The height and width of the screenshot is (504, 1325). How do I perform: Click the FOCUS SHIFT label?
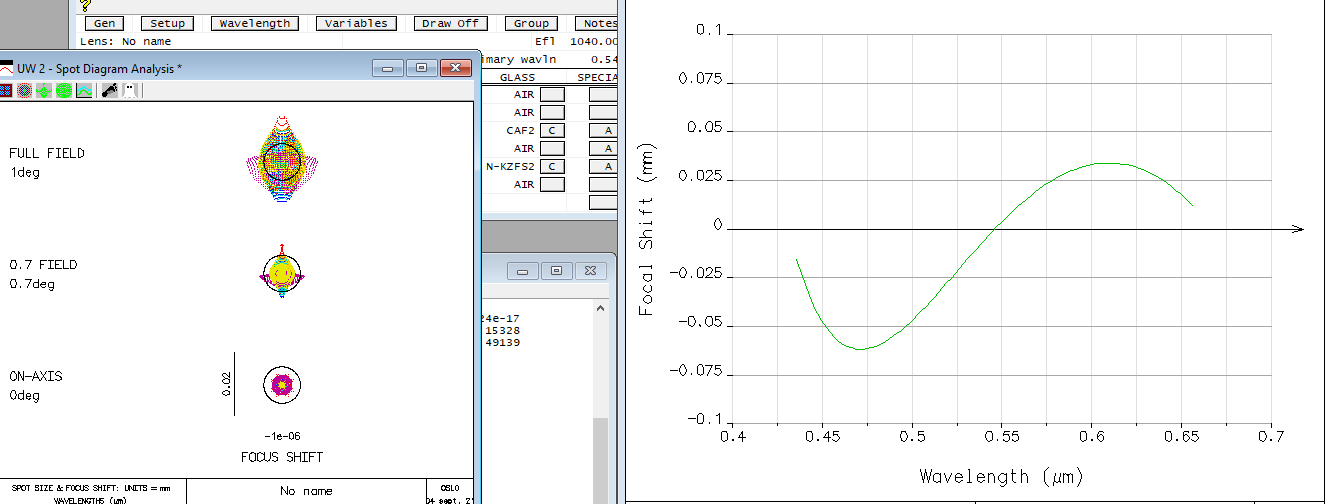pos(282,457)
